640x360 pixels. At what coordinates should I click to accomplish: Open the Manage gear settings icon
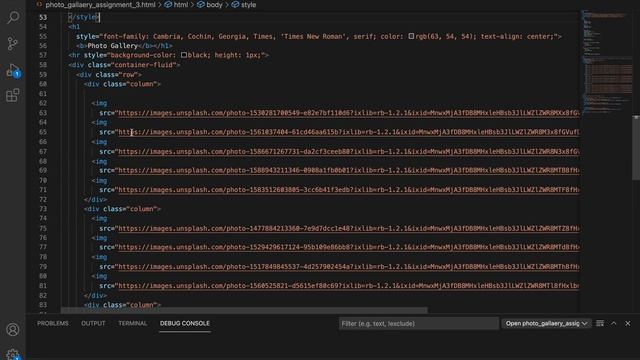13,354
